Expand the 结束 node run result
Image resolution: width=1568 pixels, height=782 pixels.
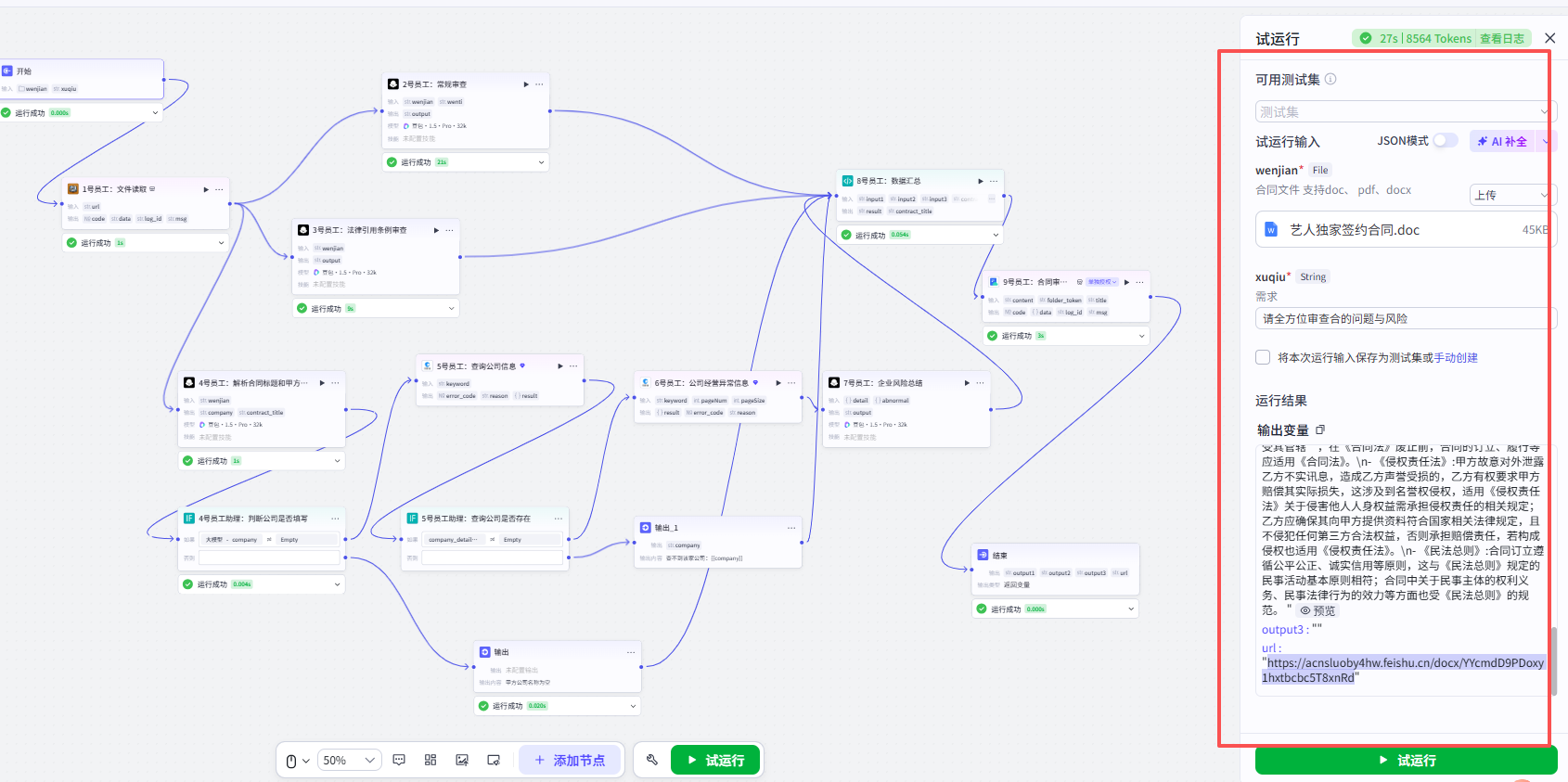[1131, 609]
